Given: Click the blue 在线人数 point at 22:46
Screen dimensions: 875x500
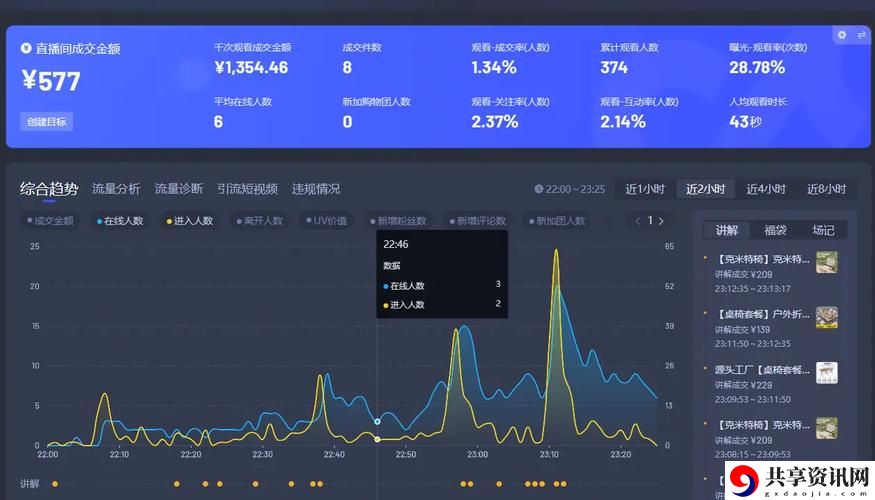Looking at the screenshot, I should [x=377, y=421].
